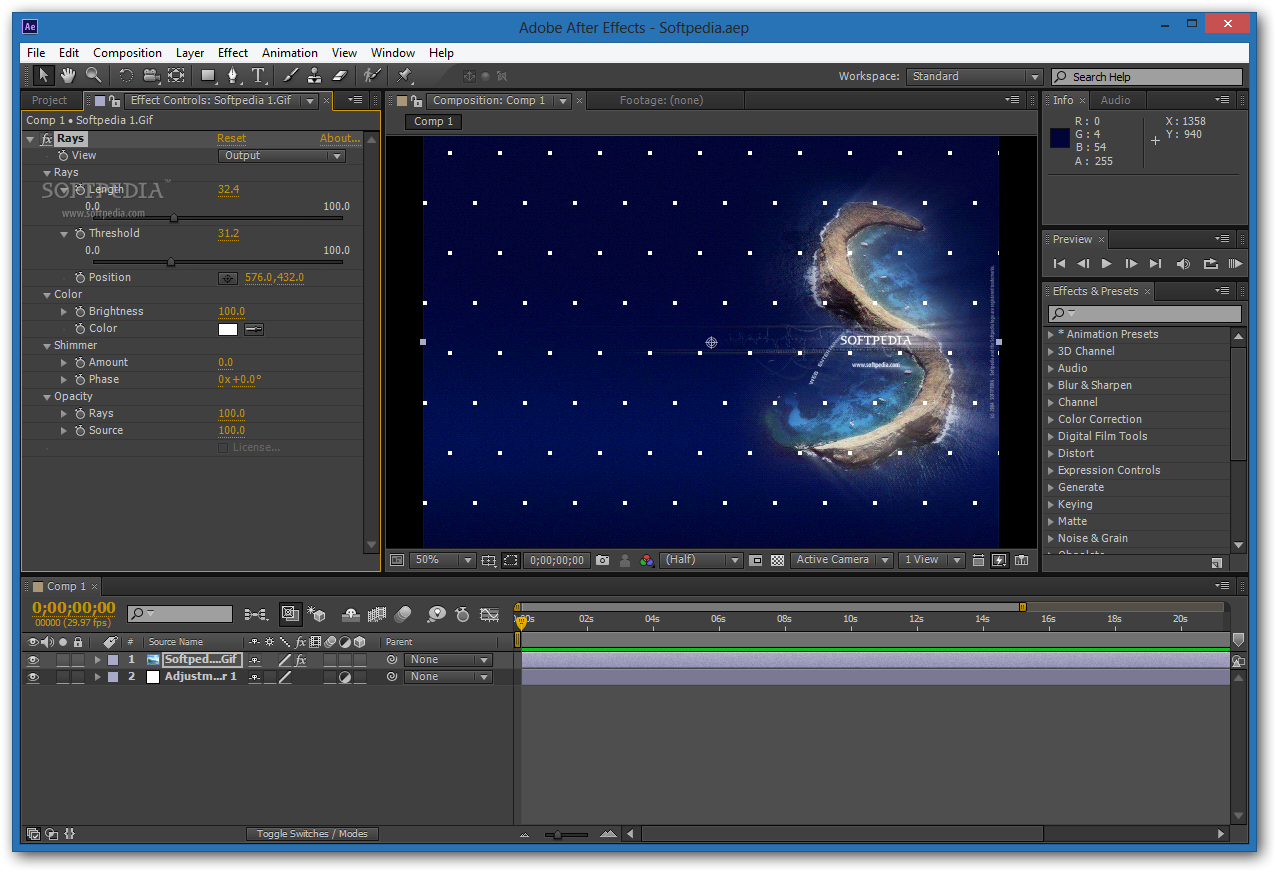Select the Unified Camera tool
The height and width of the screenshot is (872, 1277).
[151, 75]
